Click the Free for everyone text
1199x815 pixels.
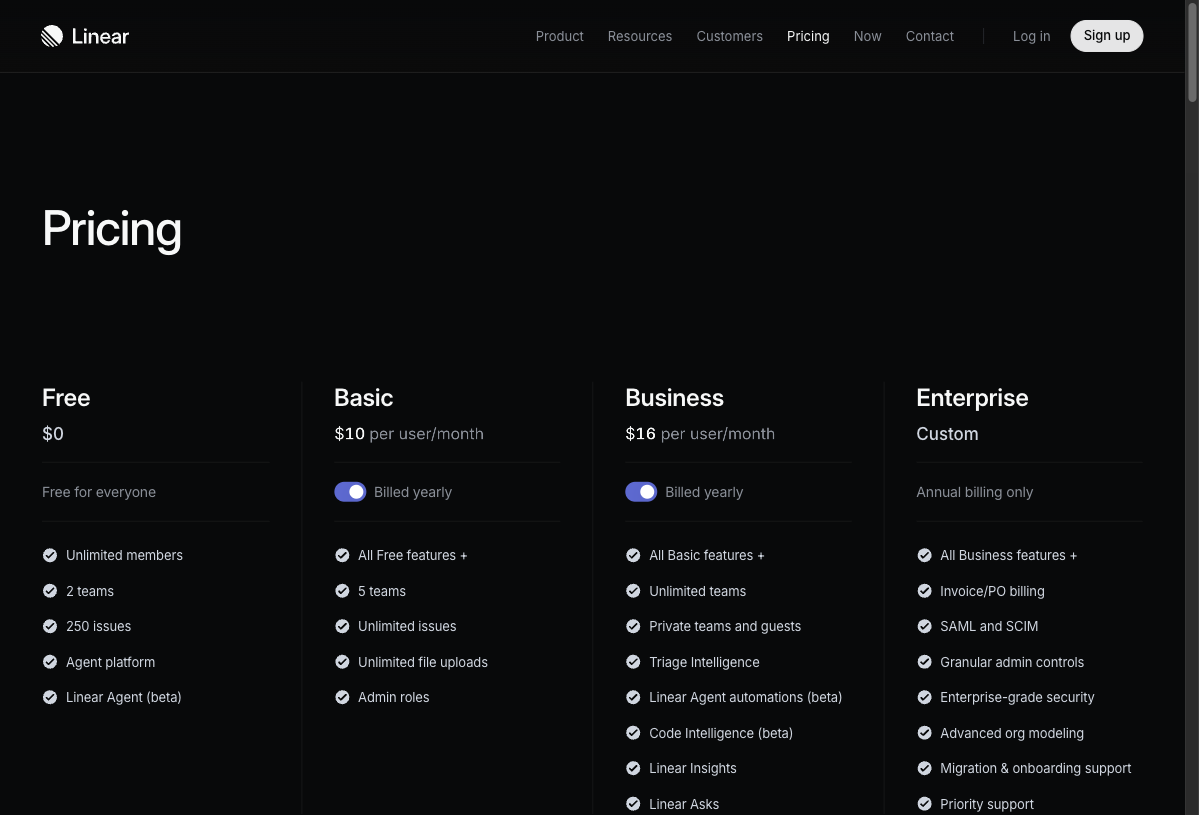[x=99, y=492]
